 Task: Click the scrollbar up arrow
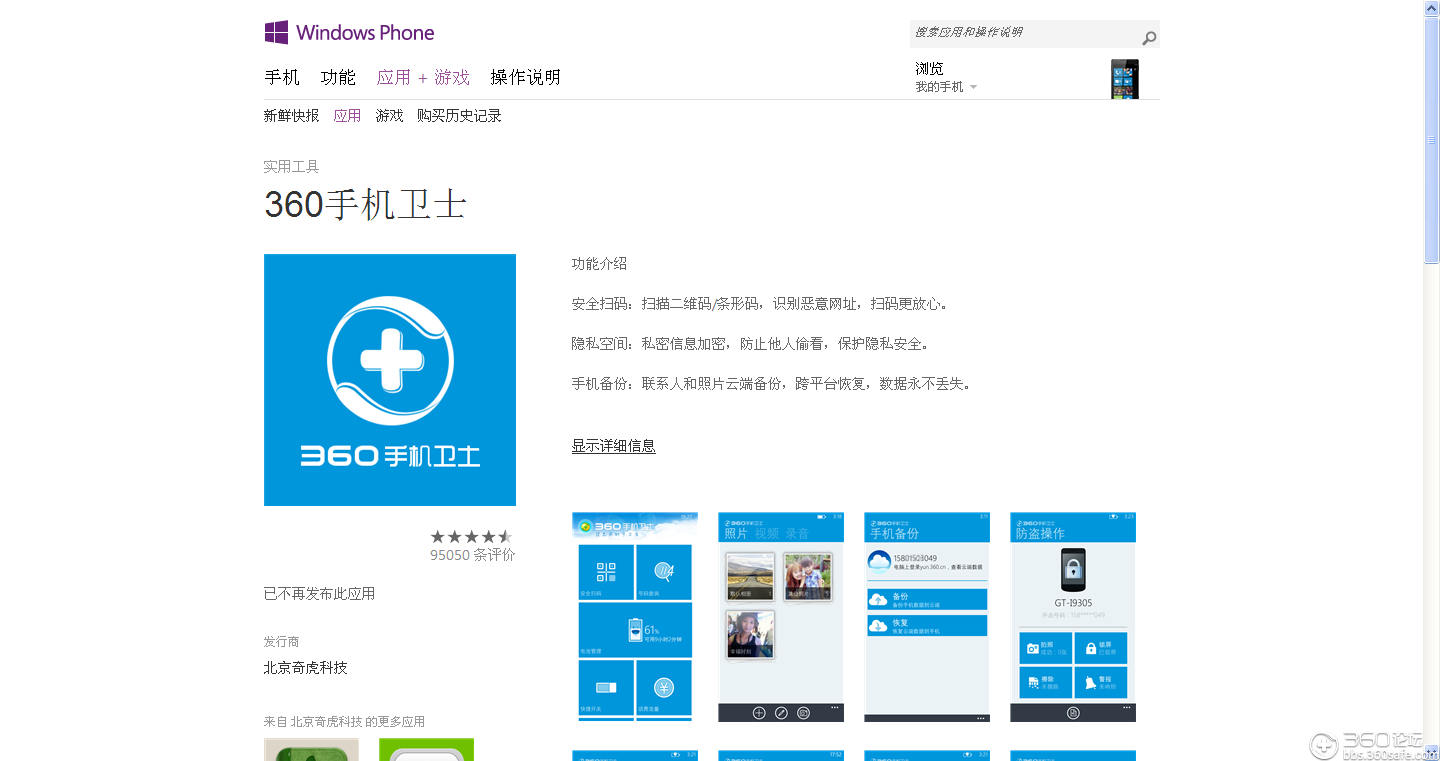[x=1431, y=8]
